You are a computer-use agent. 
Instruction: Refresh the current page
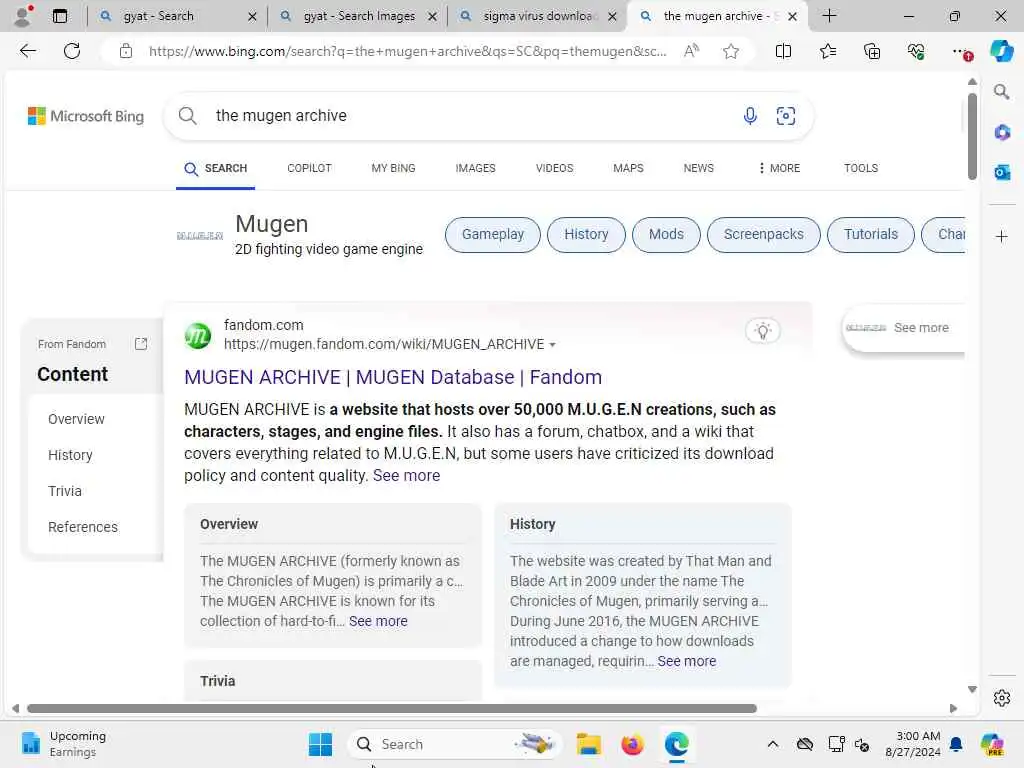[72, 51]
